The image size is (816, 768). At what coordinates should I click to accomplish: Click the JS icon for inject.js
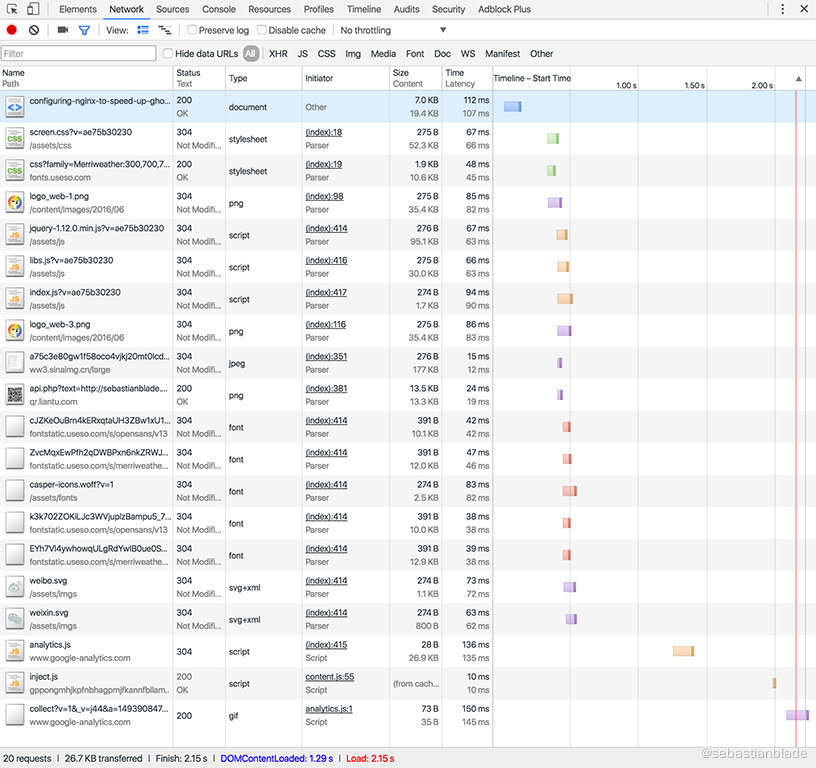[15, 683]
